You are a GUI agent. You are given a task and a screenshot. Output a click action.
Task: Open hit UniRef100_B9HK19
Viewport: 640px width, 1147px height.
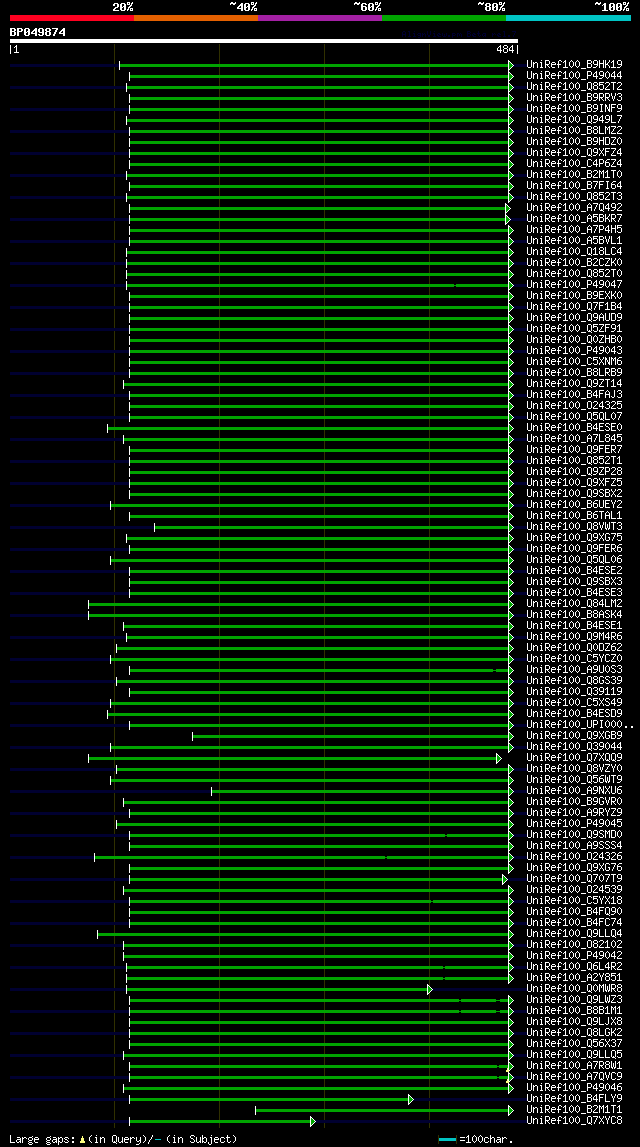(x=574, y=64)
